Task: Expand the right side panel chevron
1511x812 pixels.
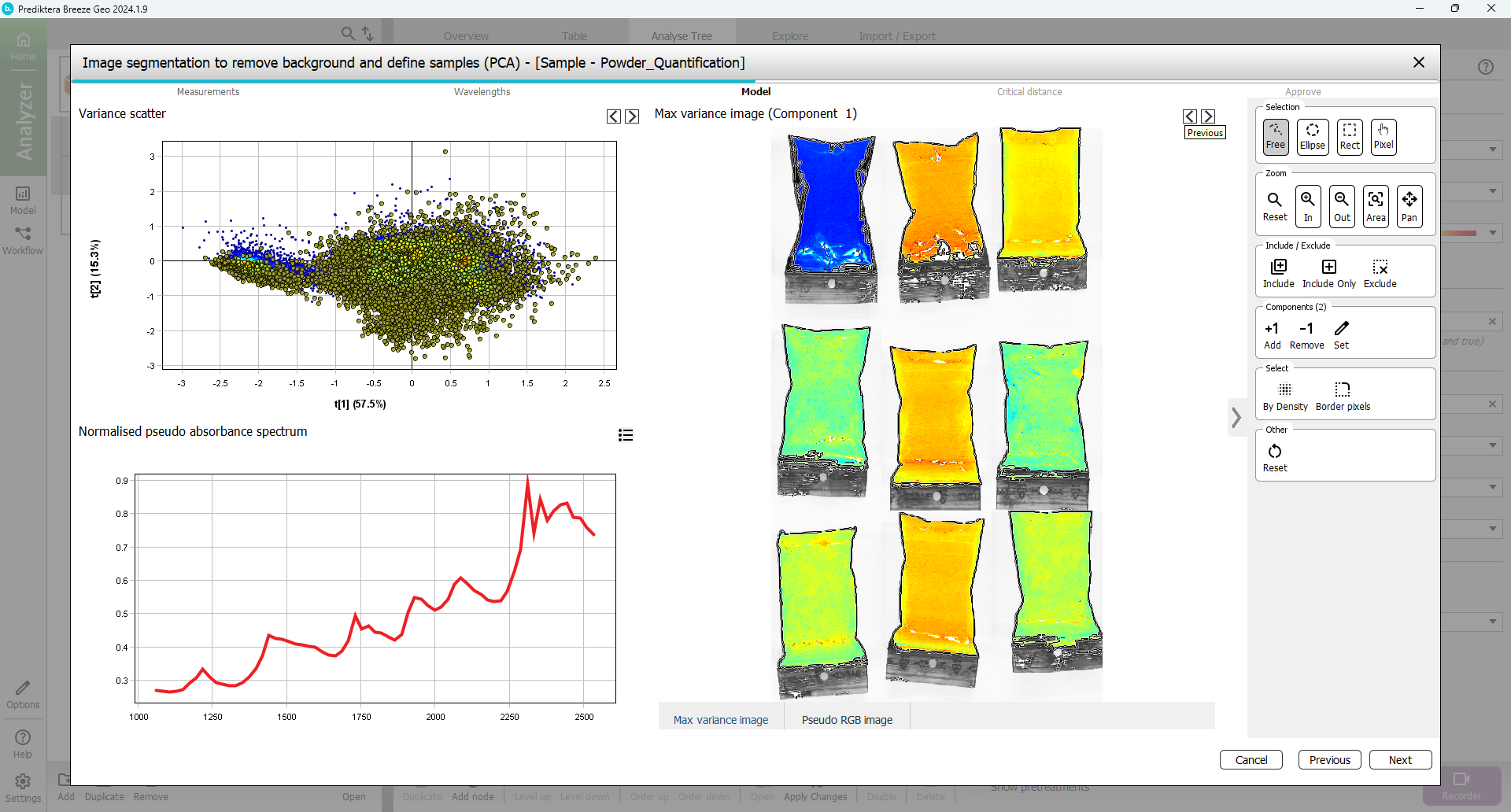Action: click(1236, 417)
